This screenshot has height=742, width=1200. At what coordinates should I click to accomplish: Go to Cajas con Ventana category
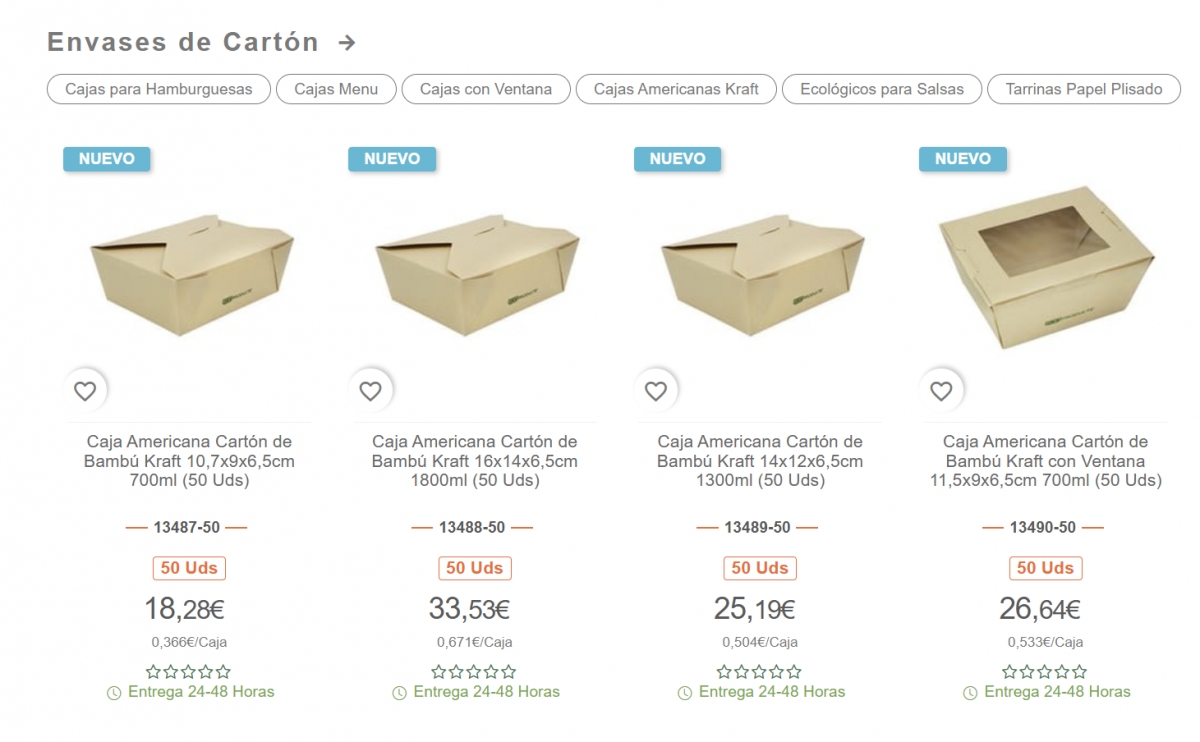click(x=486, y=89)
